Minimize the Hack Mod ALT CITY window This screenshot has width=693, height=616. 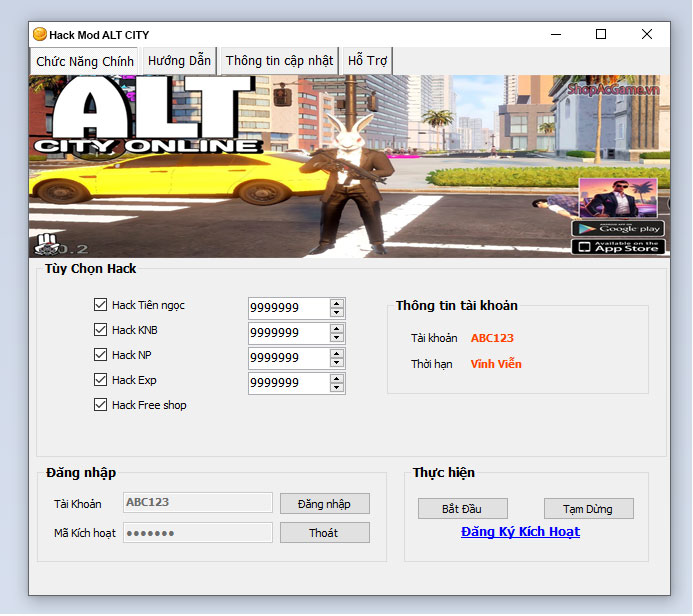(556, 34)
